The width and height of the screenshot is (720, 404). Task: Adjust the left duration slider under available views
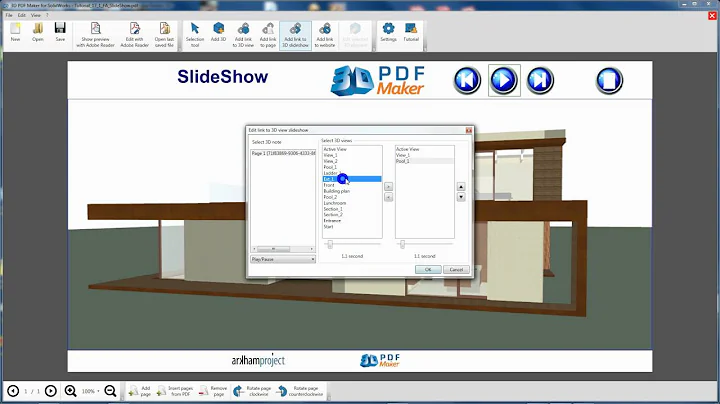coord(330,245)
